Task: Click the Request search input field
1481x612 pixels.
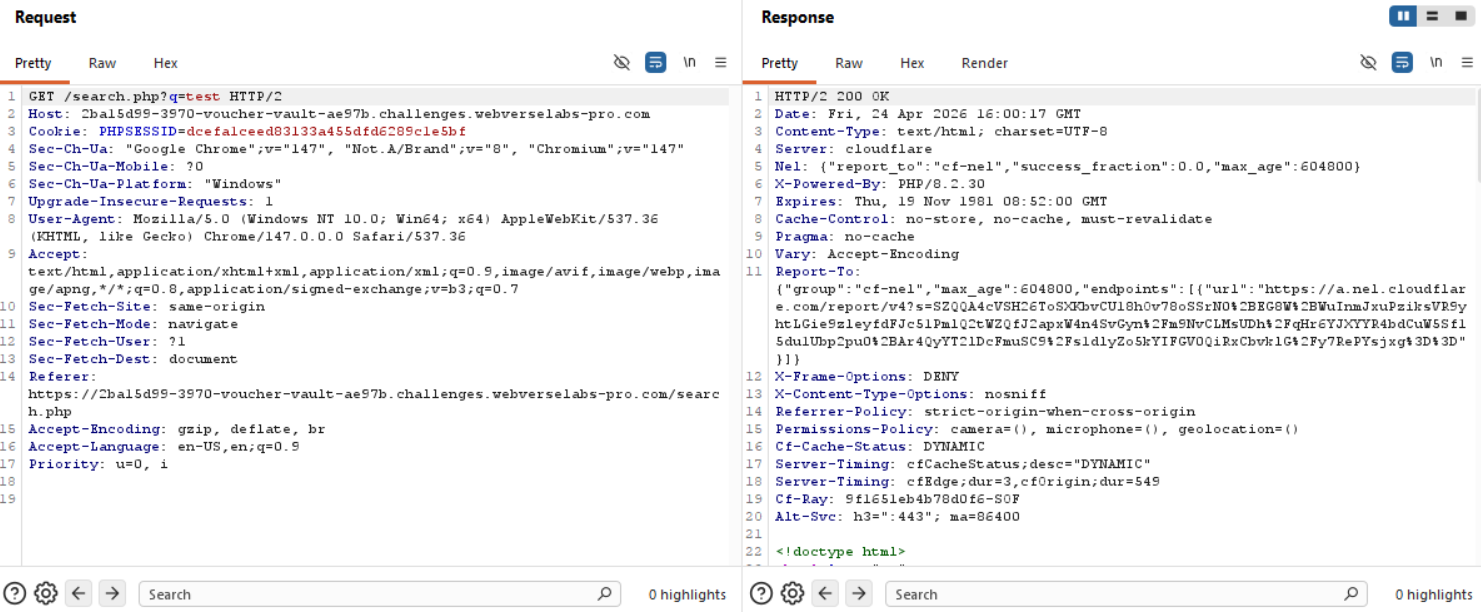Action: point(370,594)
